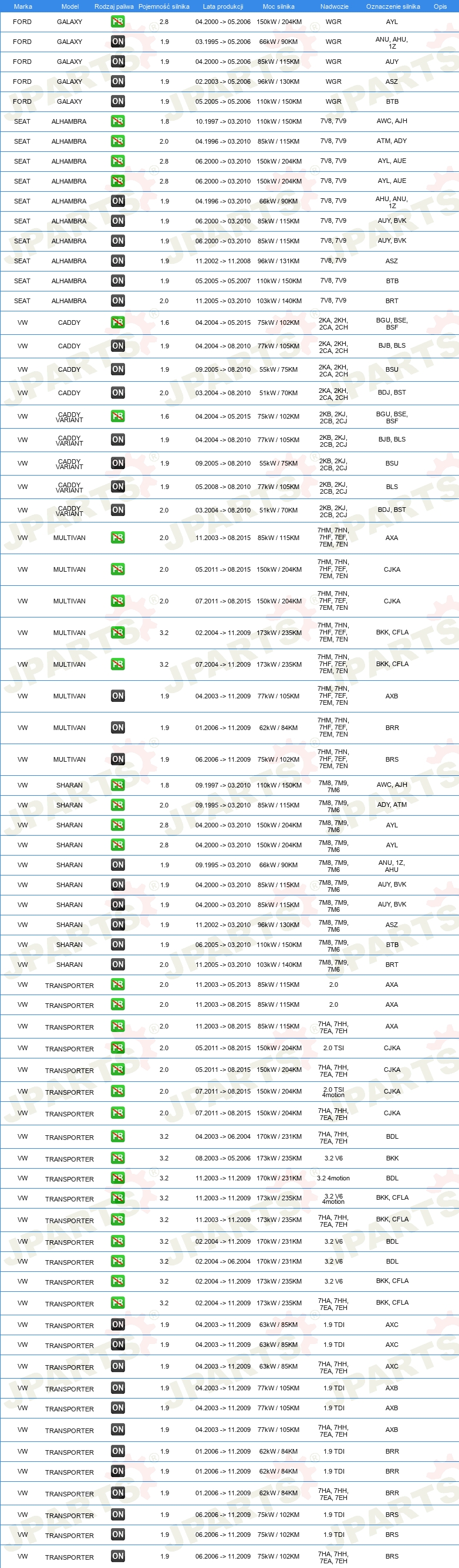The image size is (459, 1568).
Task: Click '03.1995 -> 05.2006' in Ford Galaxy row
Action: [223, 42]
